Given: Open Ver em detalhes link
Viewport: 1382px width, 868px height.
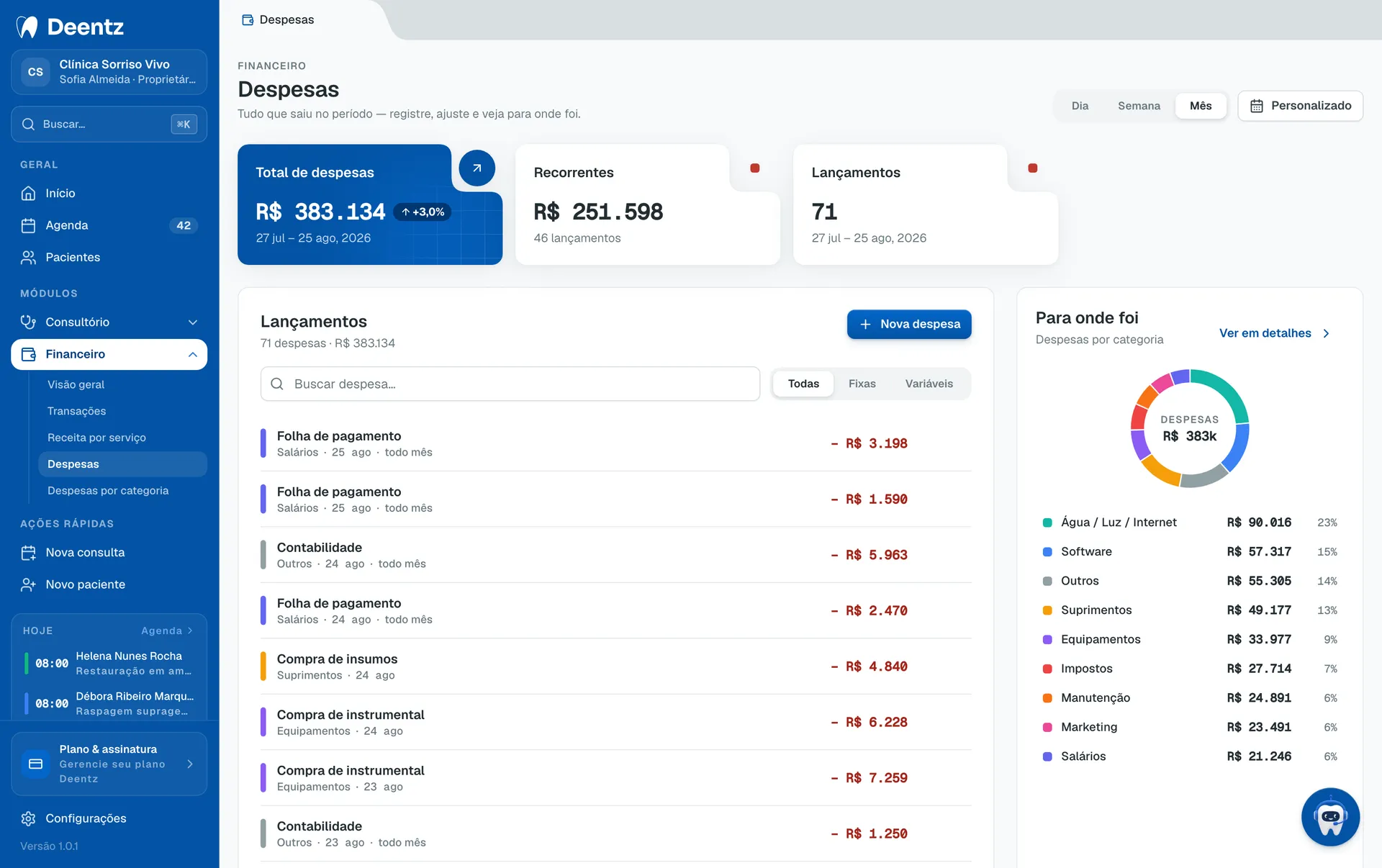Looking at the screenshot, I should (x=1274, y=333).
